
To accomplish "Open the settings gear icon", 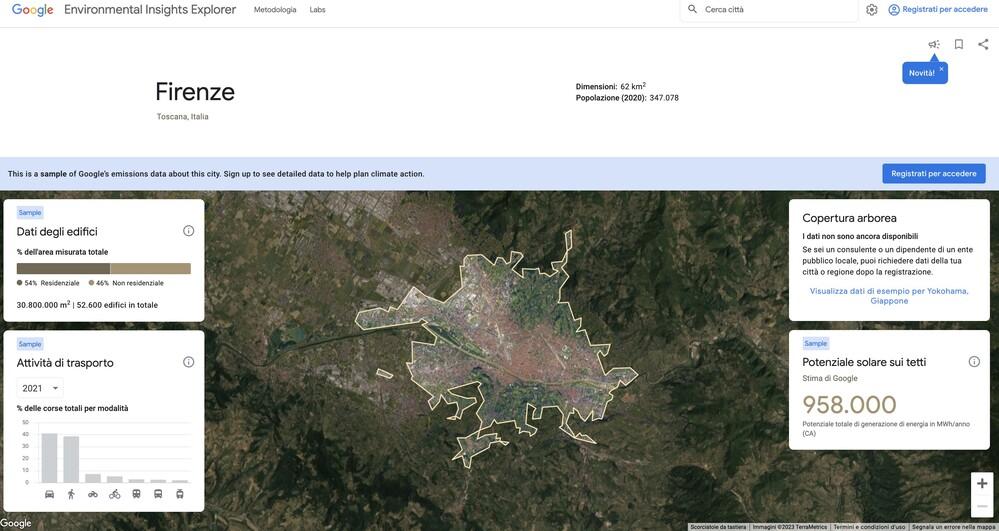I will click(x=872, y=10).
